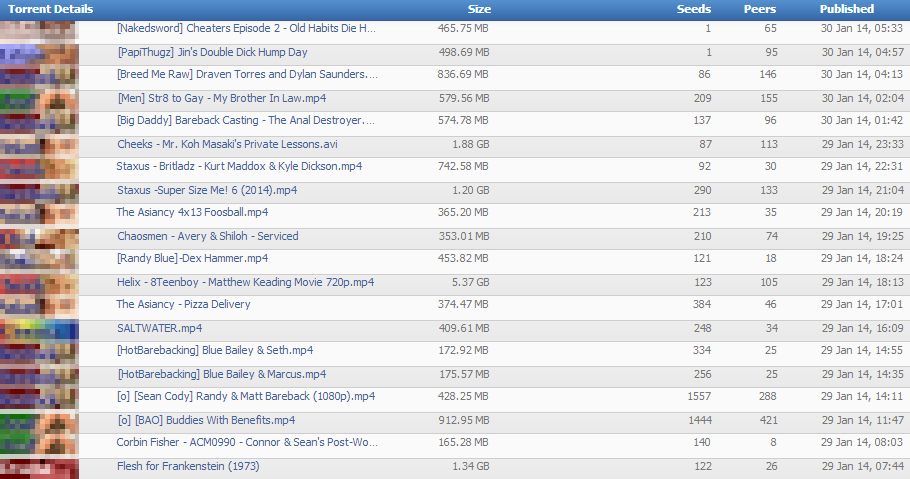Open Chaosmen - Avery & Shiloh torrent
The image size is (910, 479).
point(208,236)
